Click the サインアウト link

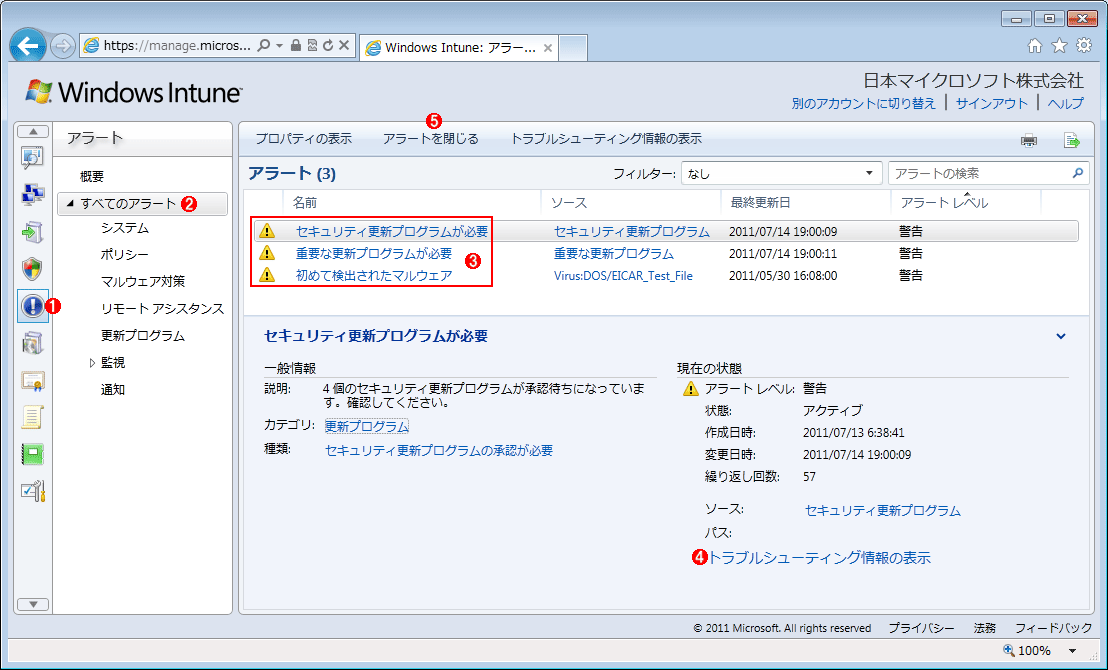coord(991,103)
